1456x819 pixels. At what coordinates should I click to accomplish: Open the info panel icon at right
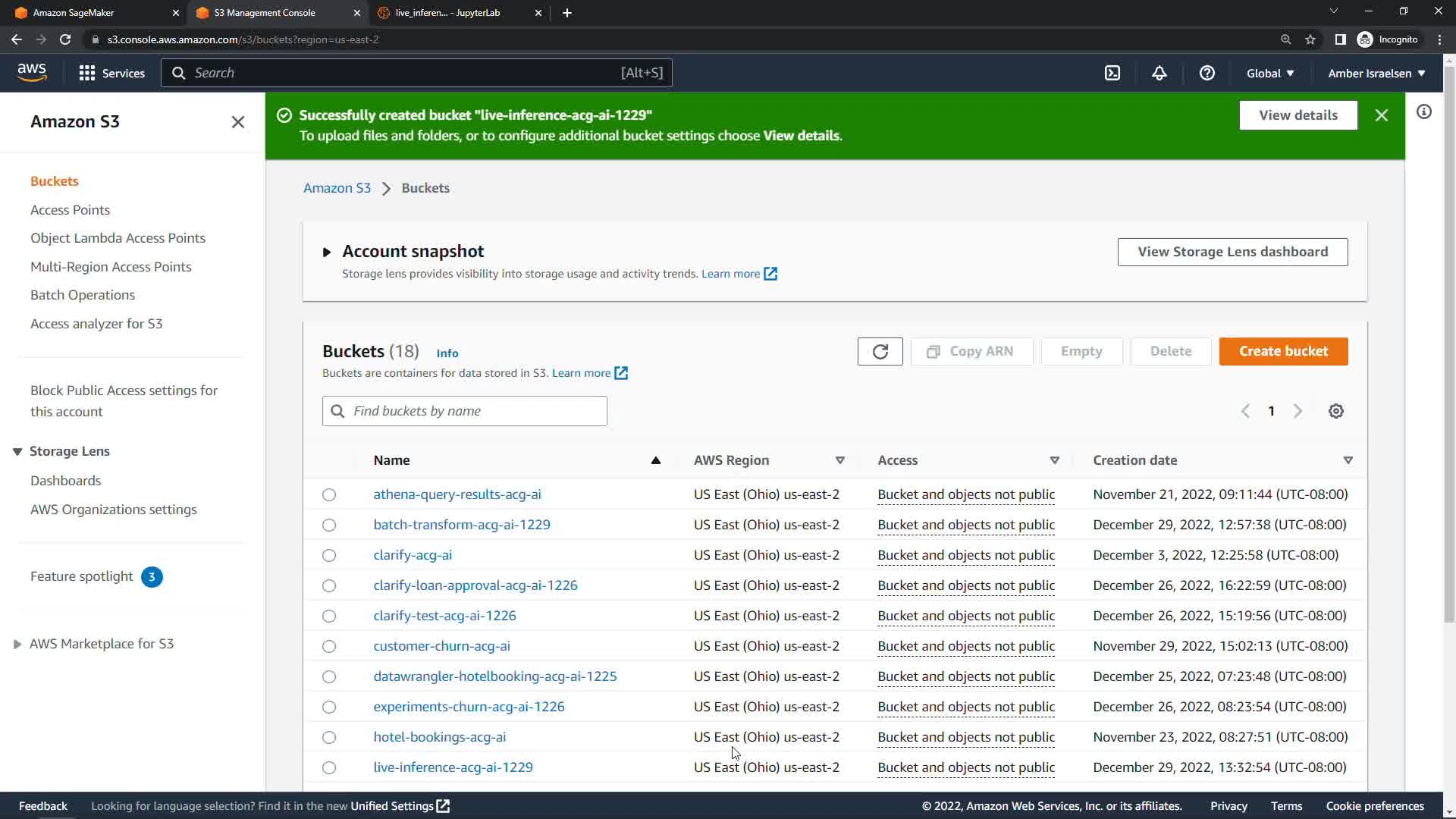(1424, 112)
